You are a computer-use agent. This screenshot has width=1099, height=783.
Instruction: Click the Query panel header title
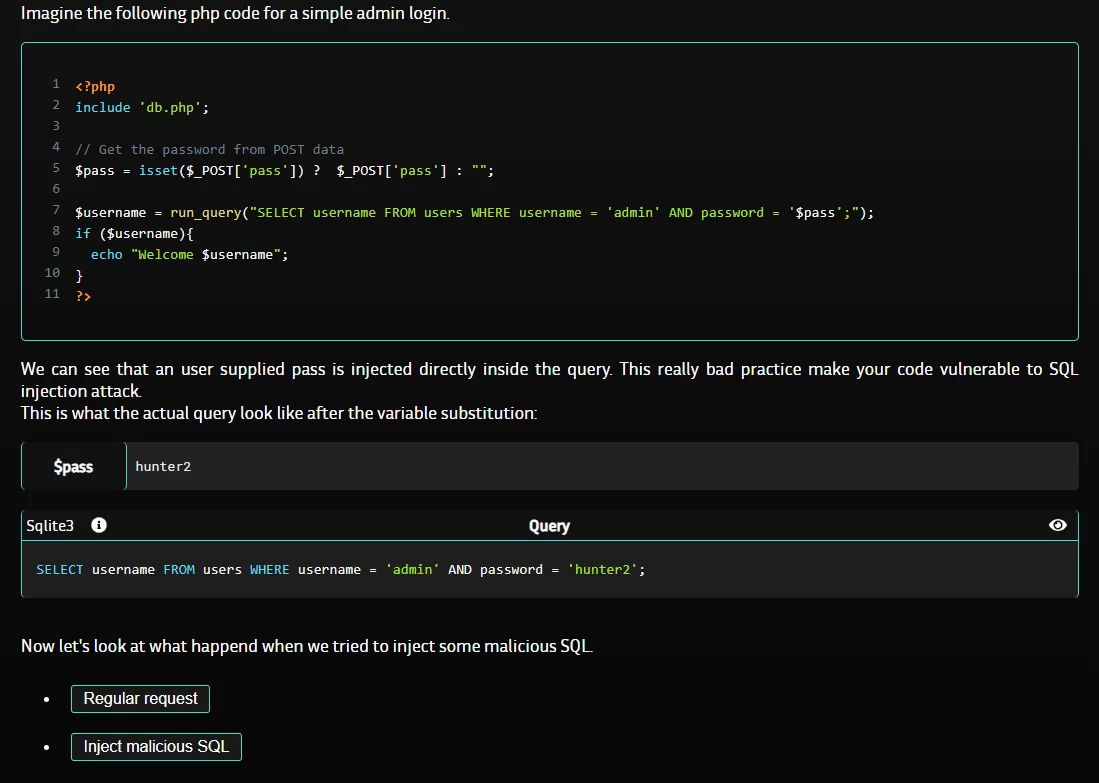pos(549,526)
